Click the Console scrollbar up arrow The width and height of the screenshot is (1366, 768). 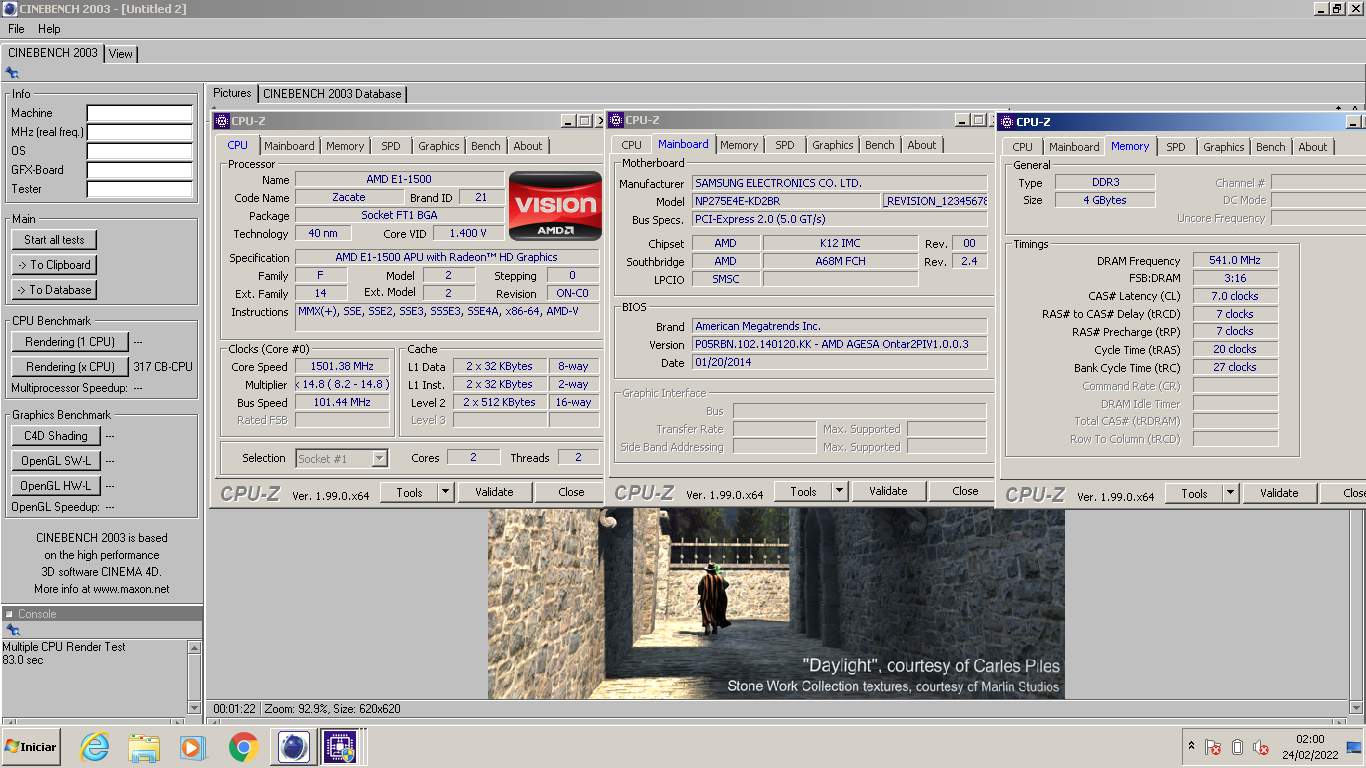click(194, 648)
